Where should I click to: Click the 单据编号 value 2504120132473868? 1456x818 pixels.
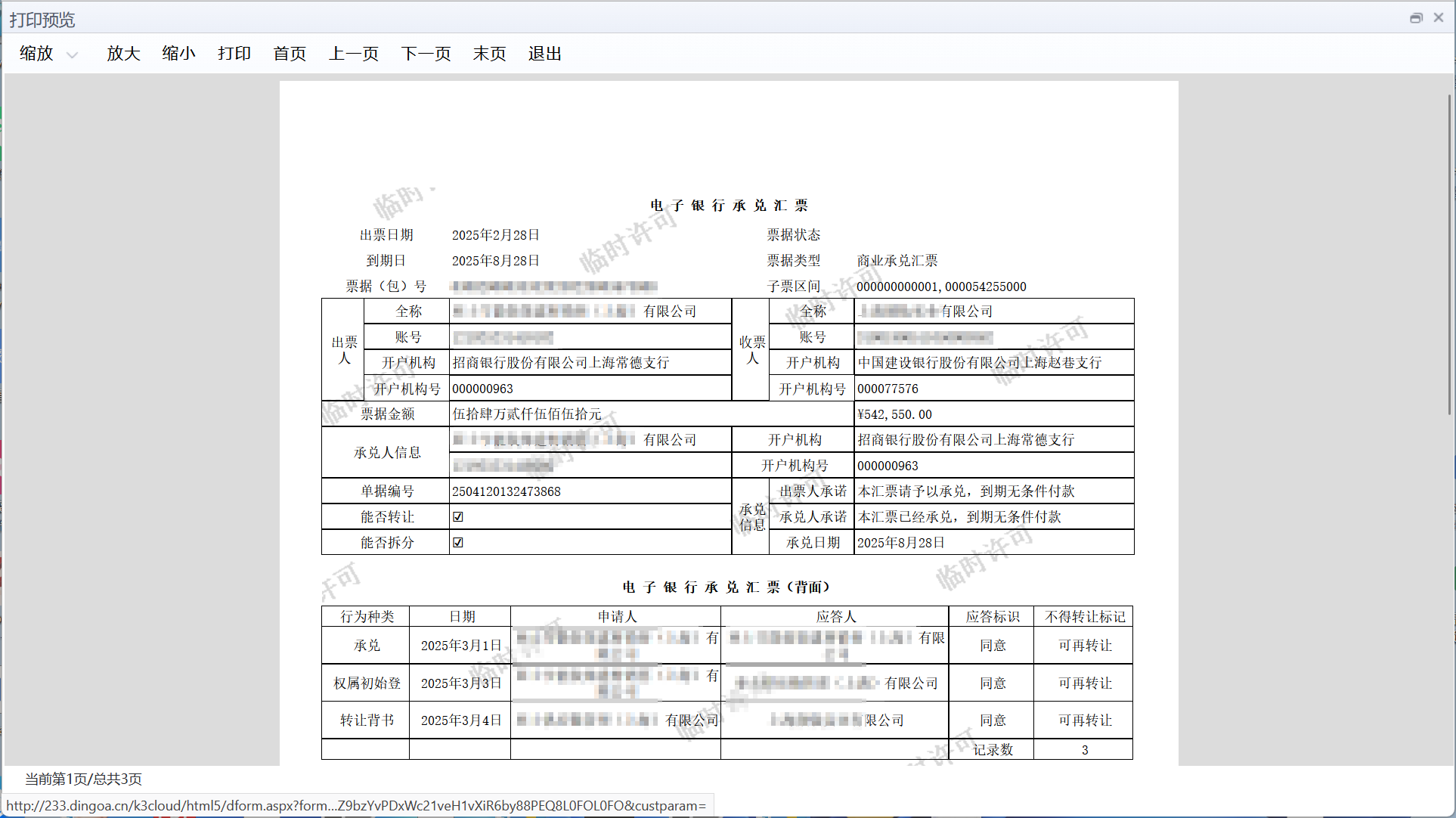[507, 491]
